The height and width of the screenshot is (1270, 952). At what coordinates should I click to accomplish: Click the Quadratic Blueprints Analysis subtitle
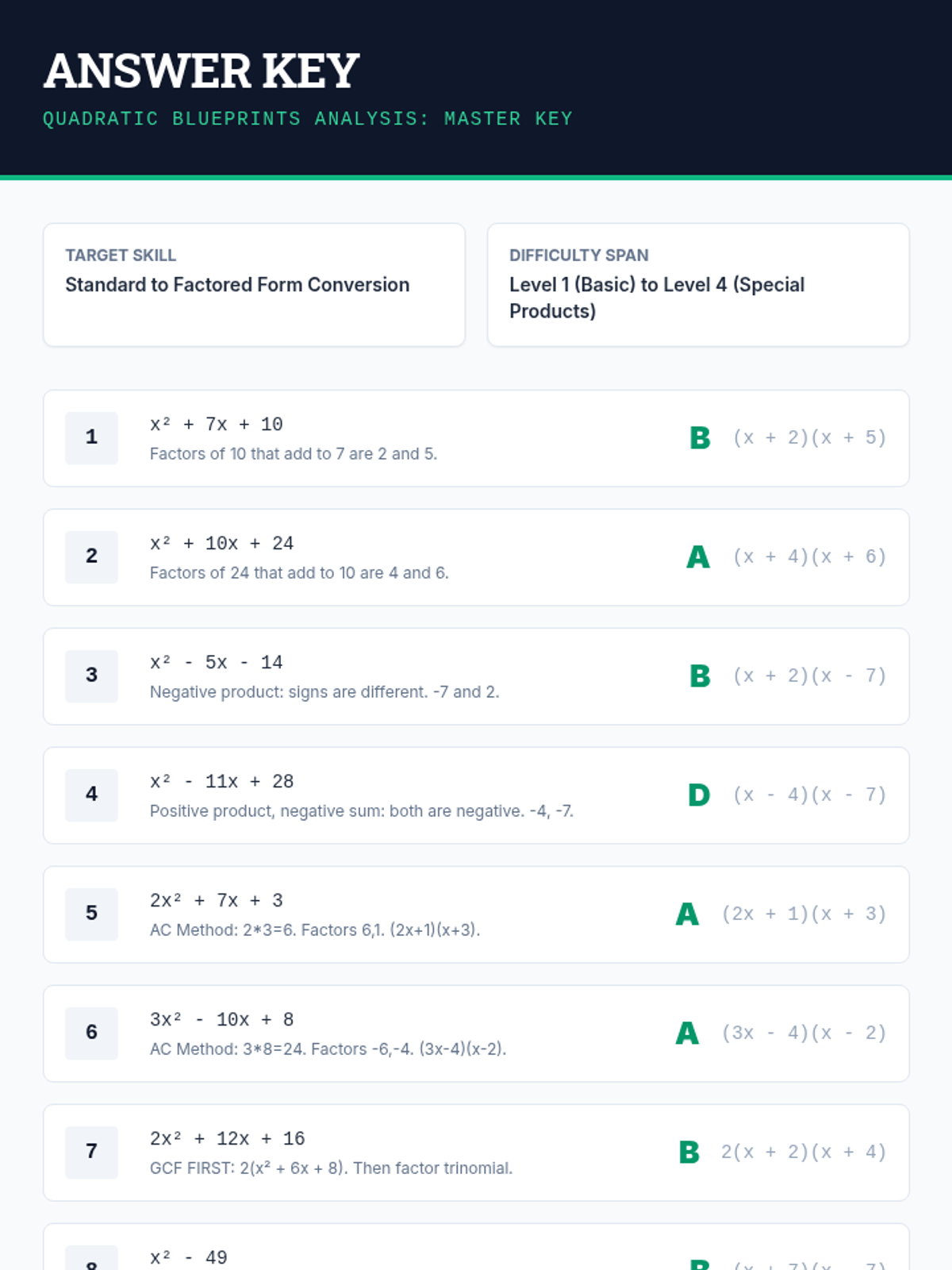[x=307, y=119]
